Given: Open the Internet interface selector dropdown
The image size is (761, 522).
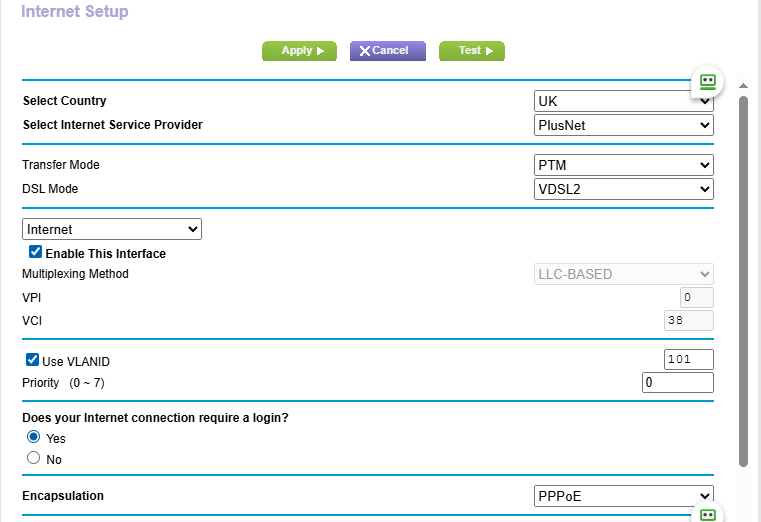Looking at the screenshot, I should tap(112, 229).
